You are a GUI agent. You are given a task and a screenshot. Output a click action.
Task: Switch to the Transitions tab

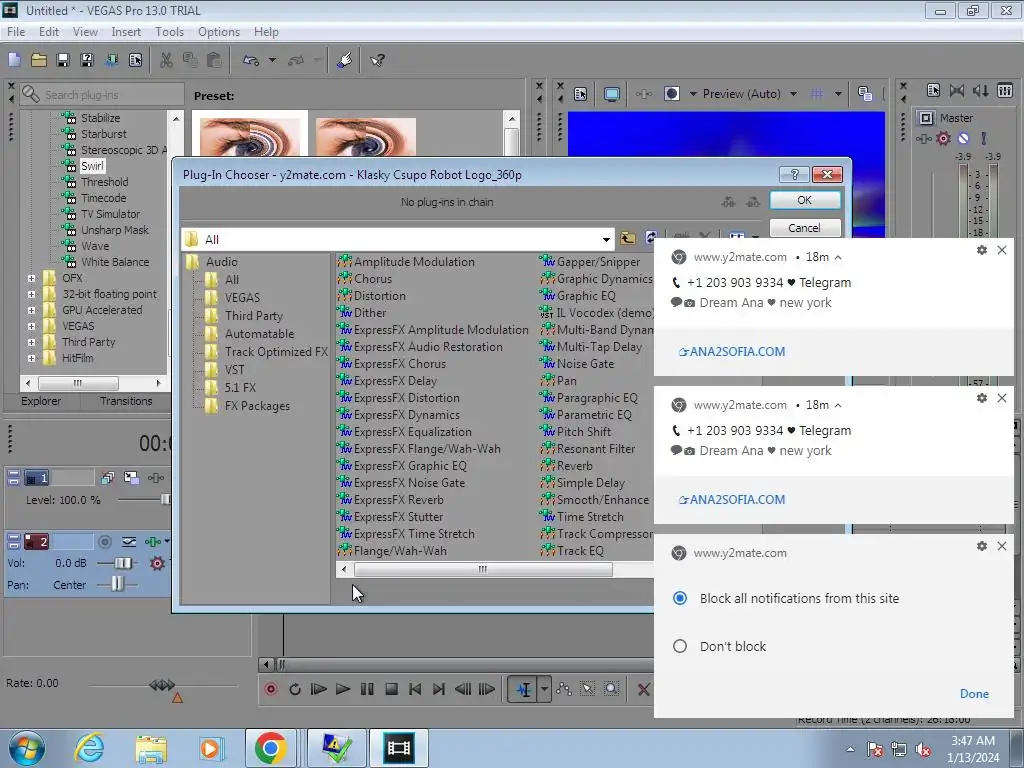(x=126, y=401)
